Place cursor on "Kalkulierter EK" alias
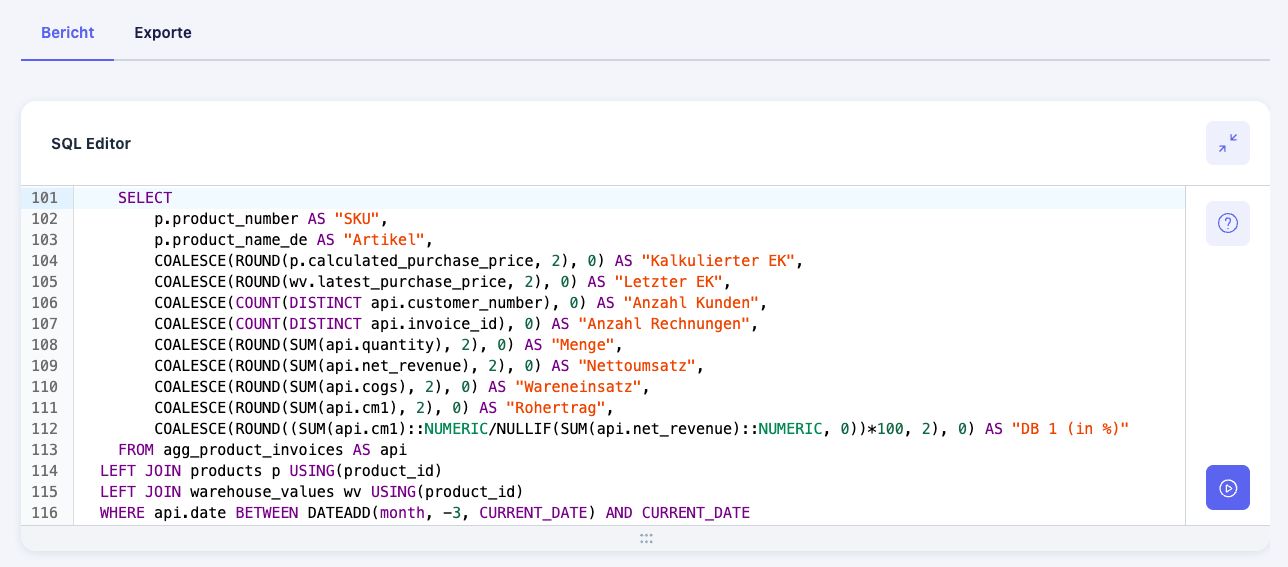This screenshot has width=1288, height=567. (717, 261)
